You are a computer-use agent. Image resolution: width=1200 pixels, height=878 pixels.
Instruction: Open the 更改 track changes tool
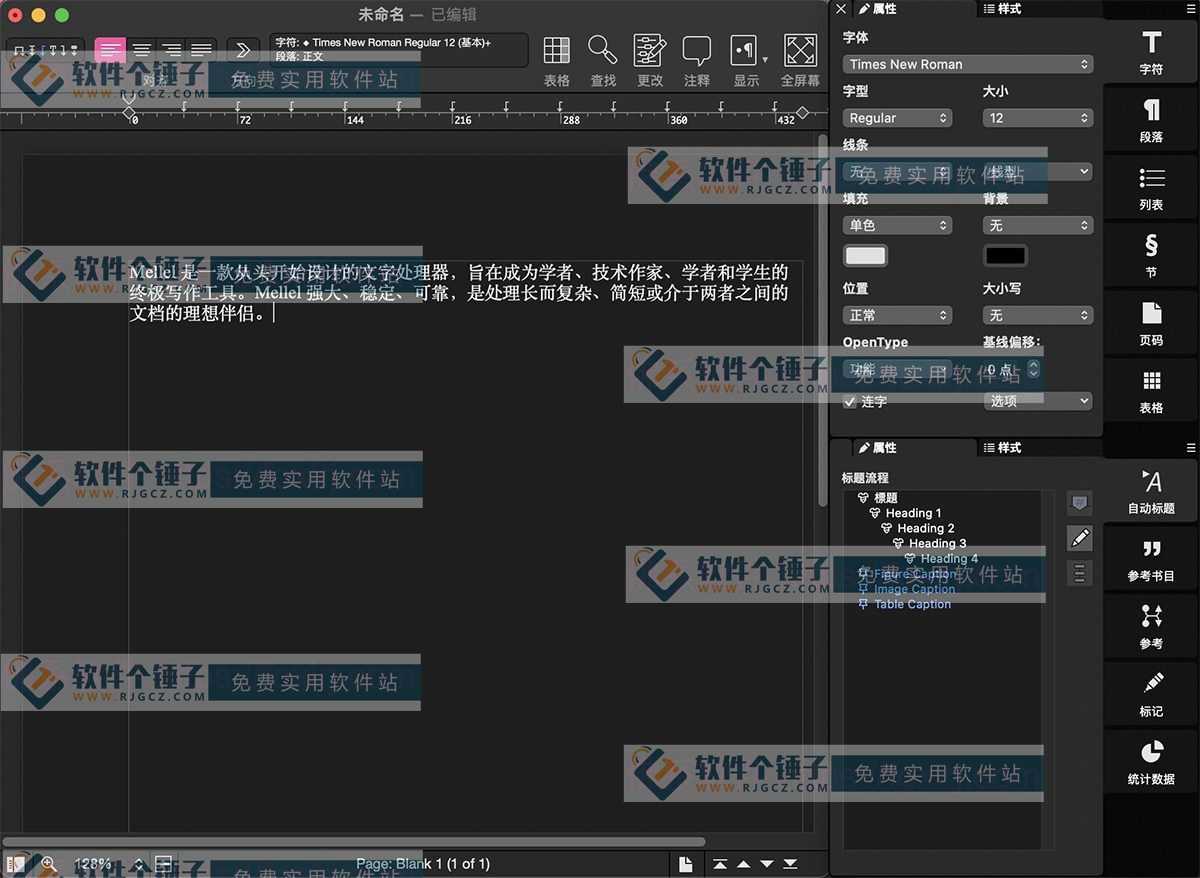(x=650, y=60)
